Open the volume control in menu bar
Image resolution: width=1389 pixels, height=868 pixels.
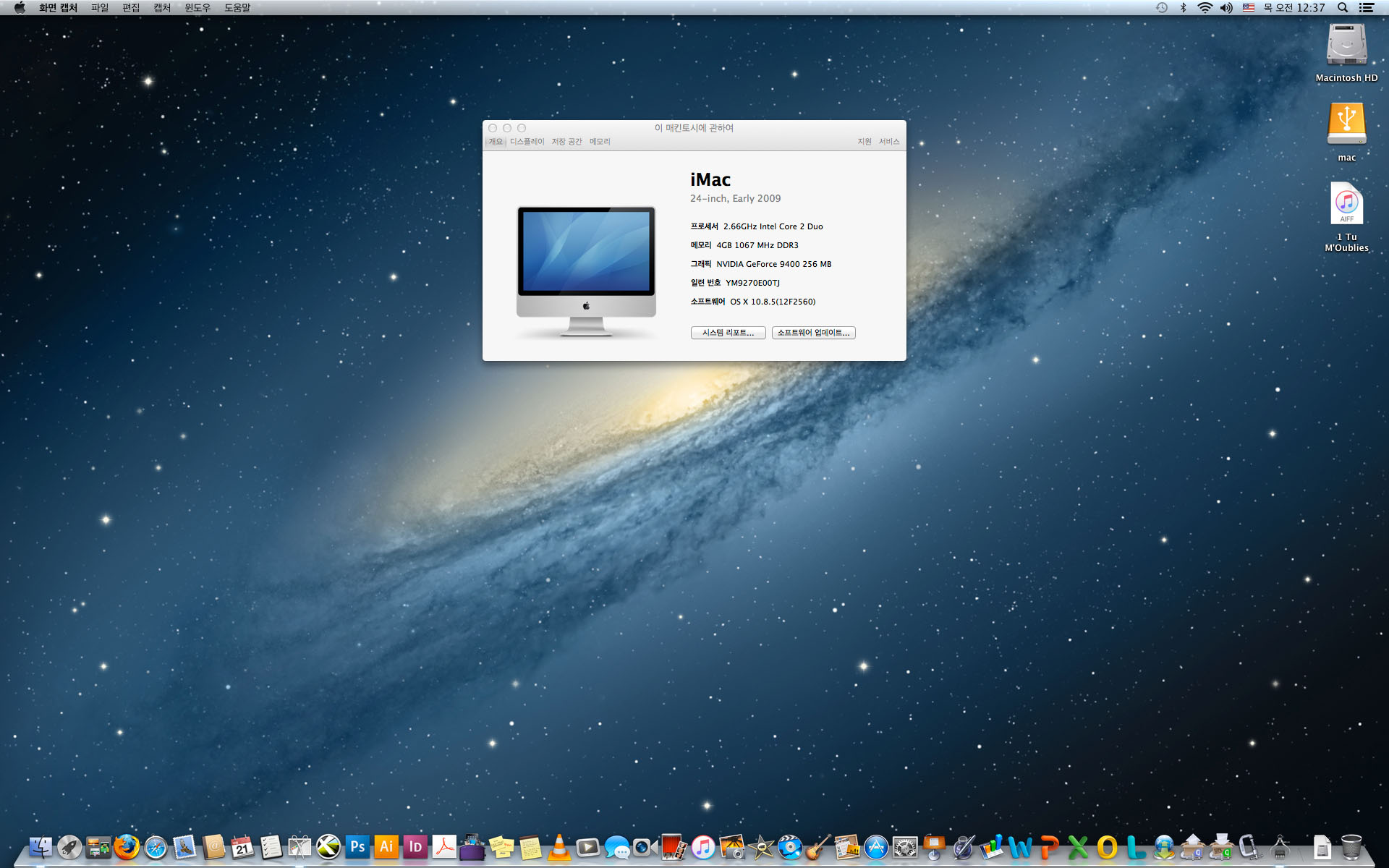coord(1226,8)
